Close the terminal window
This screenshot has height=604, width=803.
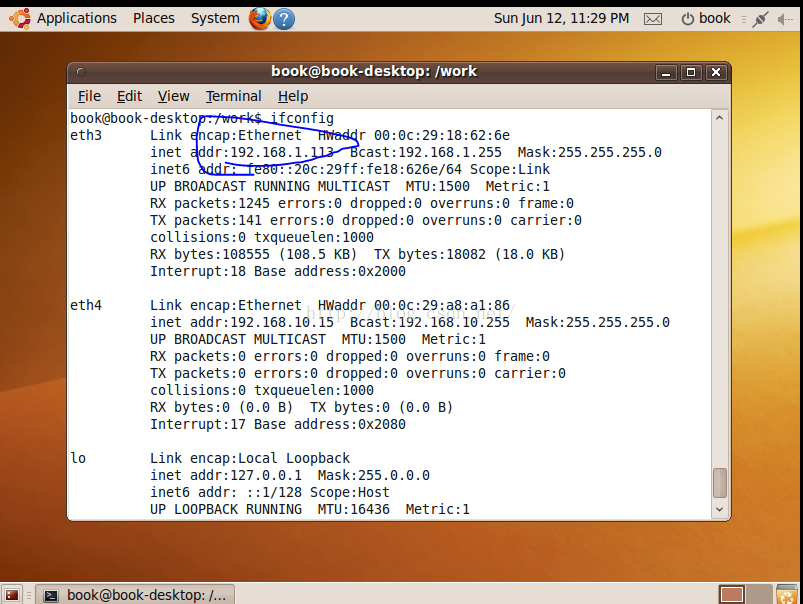click(x=716, y=72)
